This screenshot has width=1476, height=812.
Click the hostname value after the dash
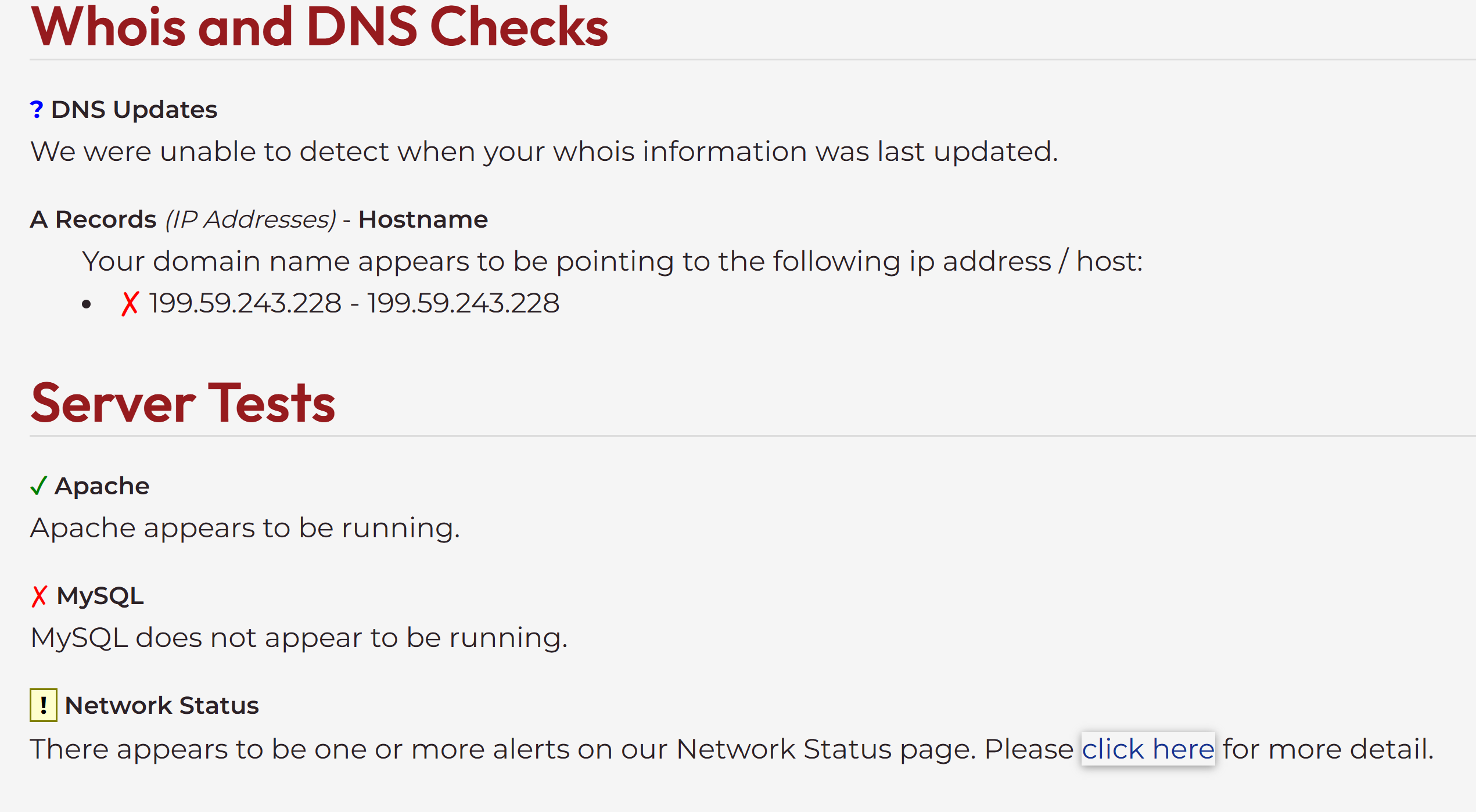tap(463, 303)
